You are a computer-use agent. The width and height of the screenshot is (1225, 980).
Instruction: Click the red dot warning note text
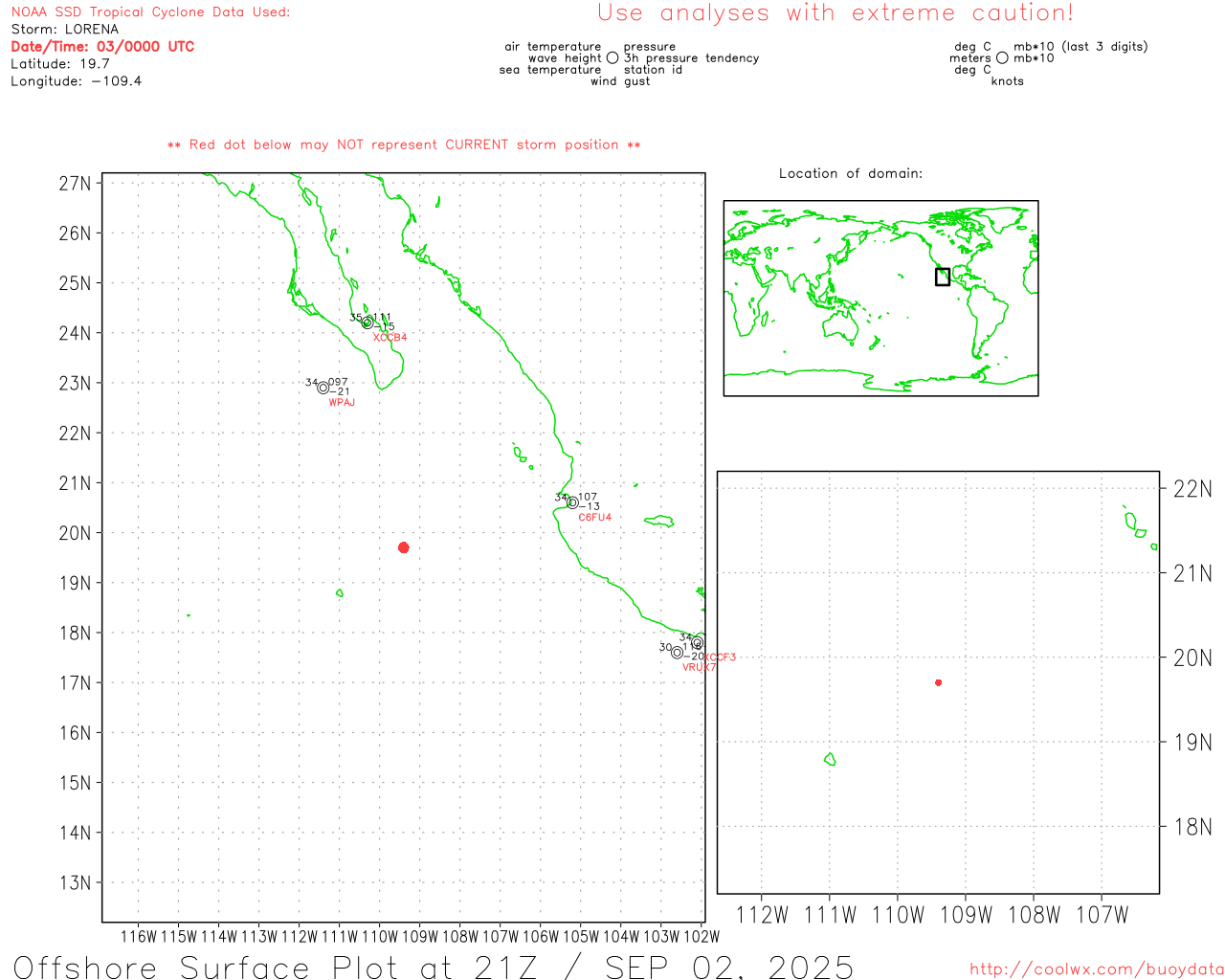pos(404,145)
